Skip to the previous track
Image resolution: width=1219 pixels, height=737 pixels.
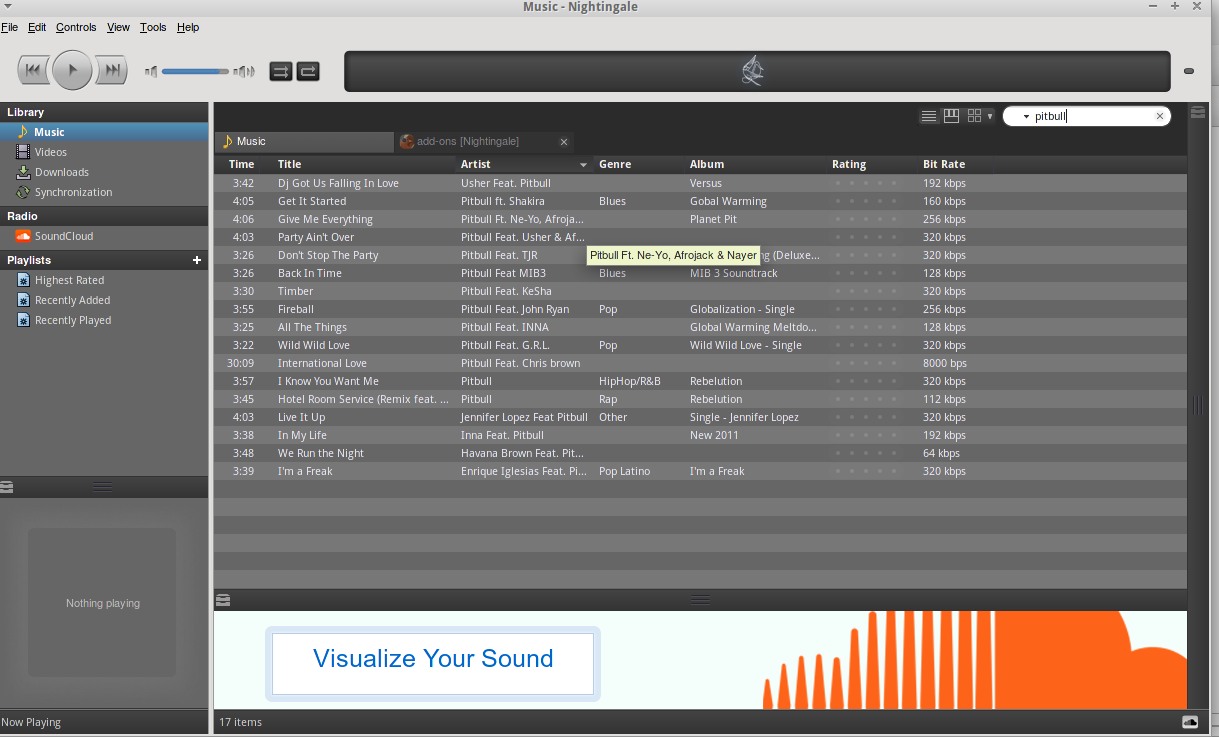coord(33,70)
